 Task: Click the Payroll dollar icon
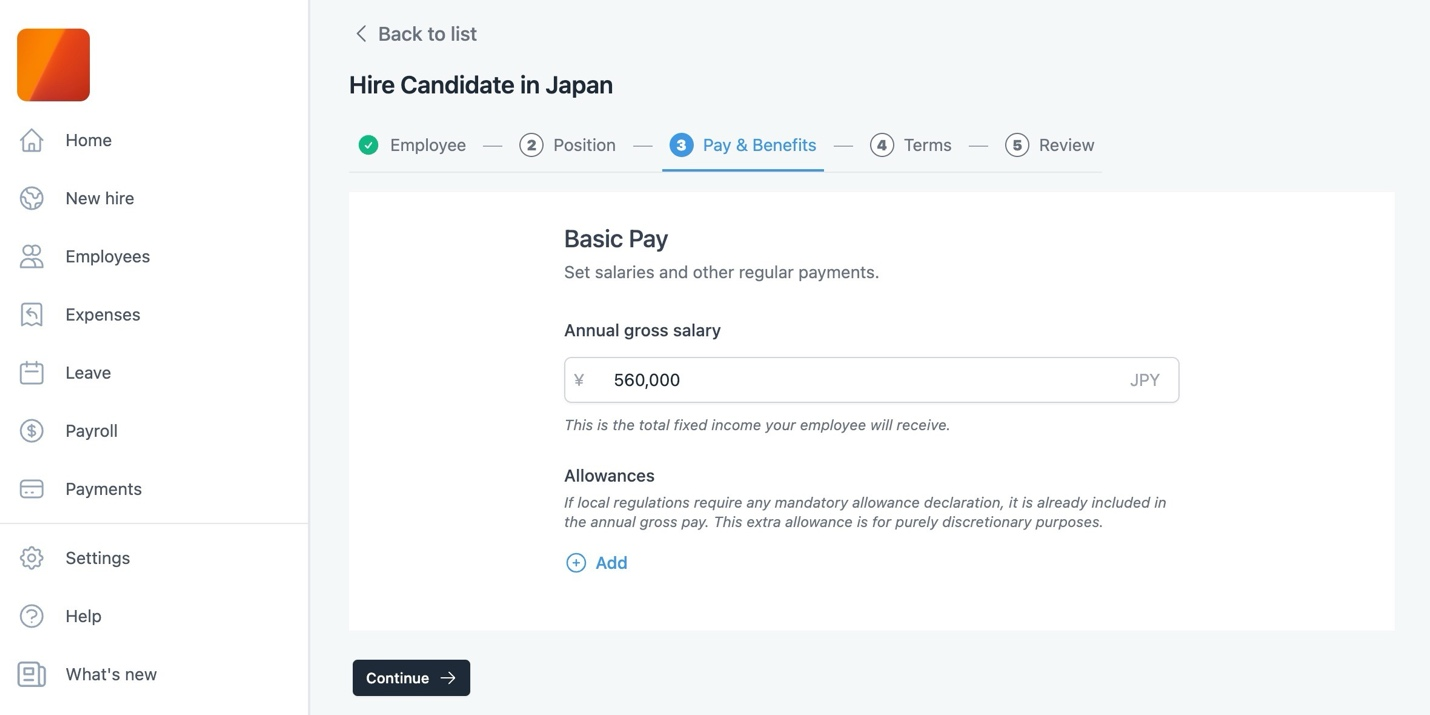click(32, 431)
